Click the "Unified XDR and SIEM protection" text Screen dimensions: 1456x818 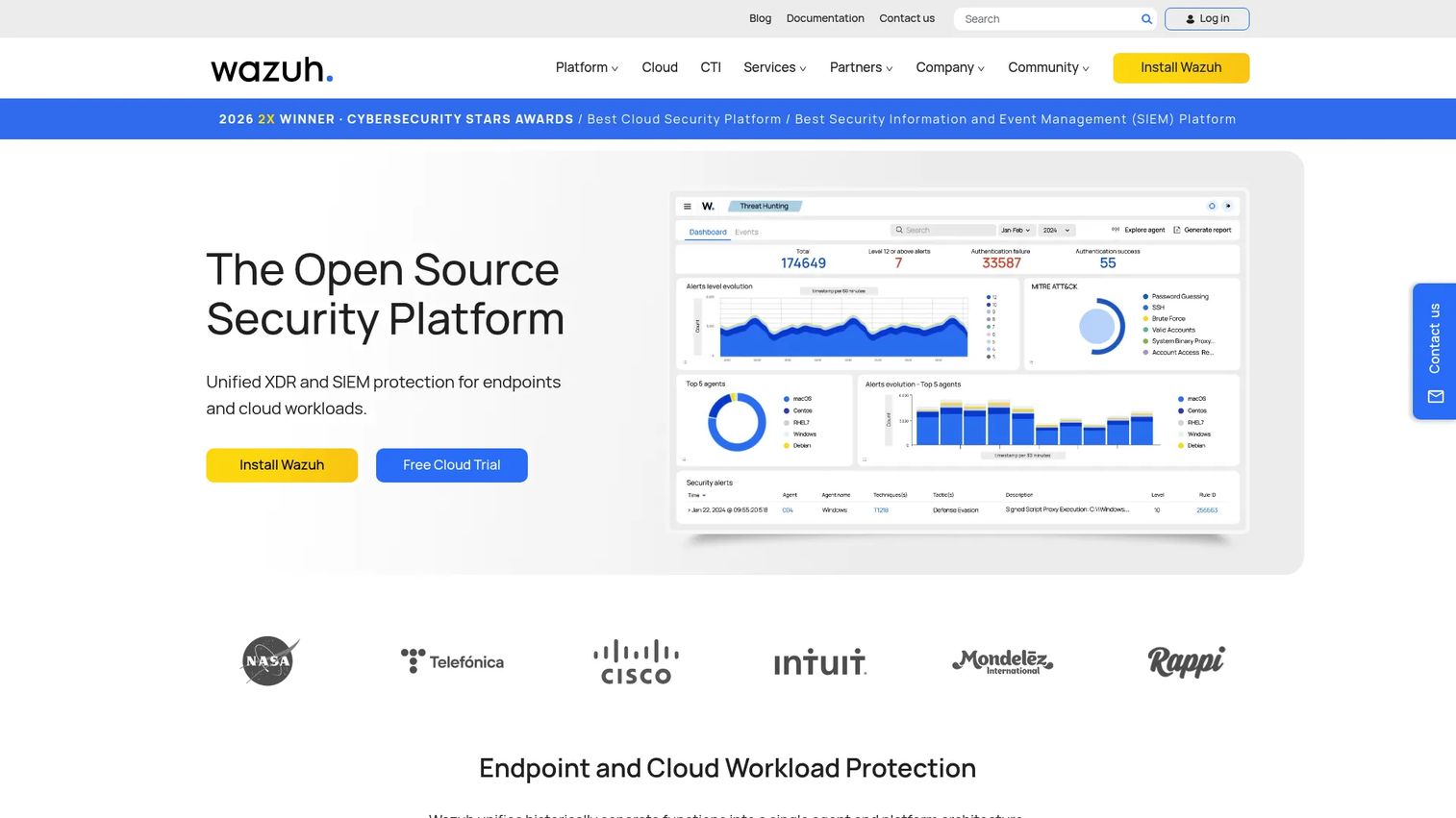pos(384,395)
